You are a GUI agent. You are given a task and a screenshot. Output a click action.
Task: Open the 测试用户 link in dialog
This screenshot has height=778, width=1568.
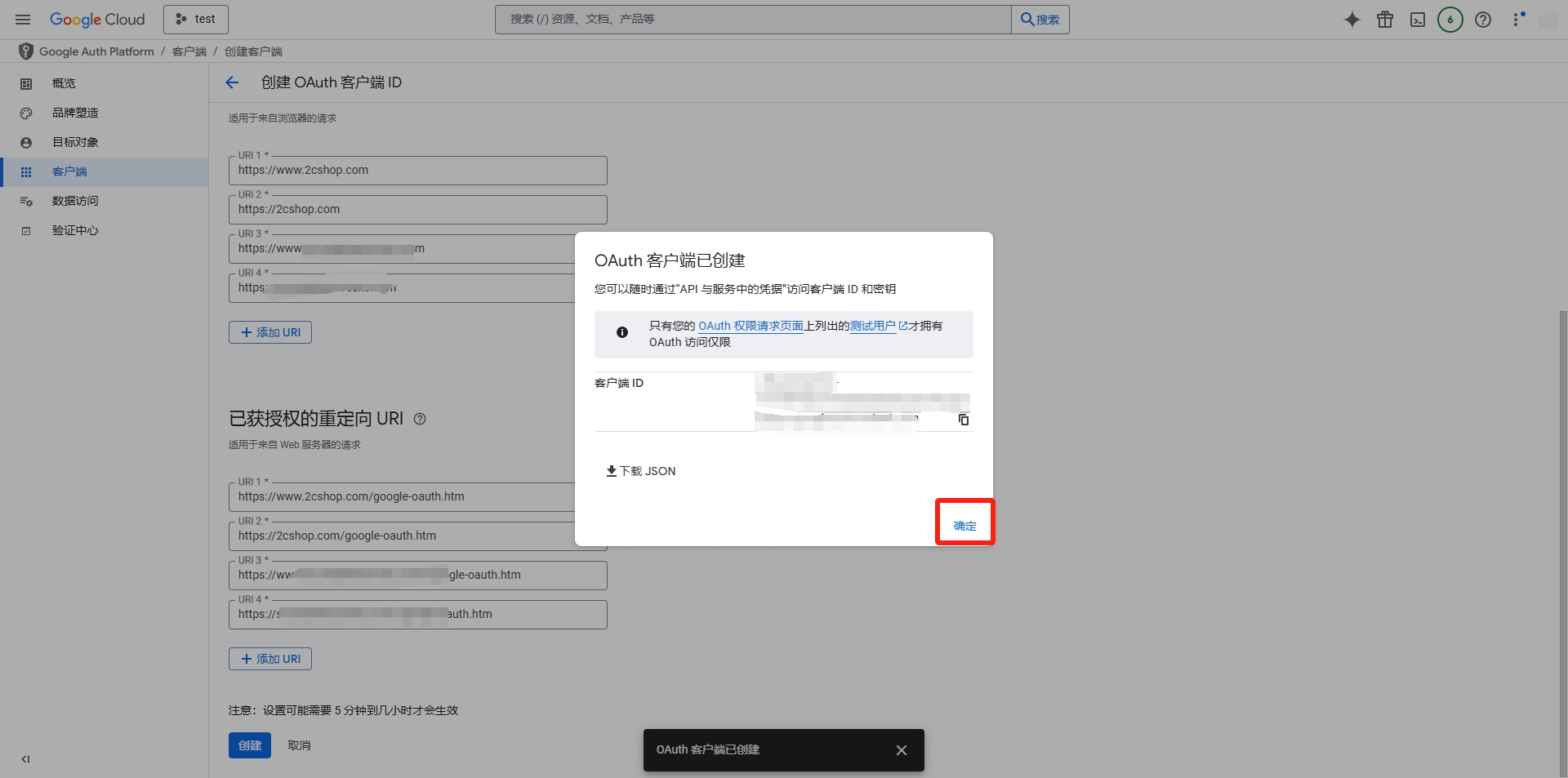879,326
